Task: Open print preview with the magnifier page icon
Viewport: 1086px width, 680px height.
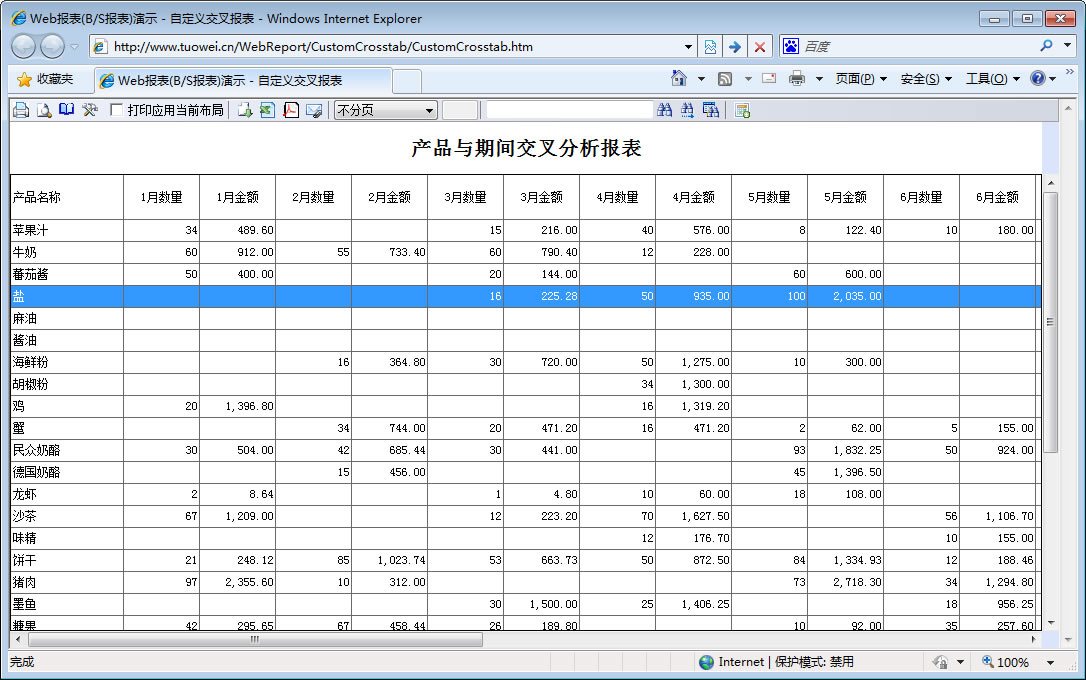Action: pyautogui.click(x=44, y=110)
